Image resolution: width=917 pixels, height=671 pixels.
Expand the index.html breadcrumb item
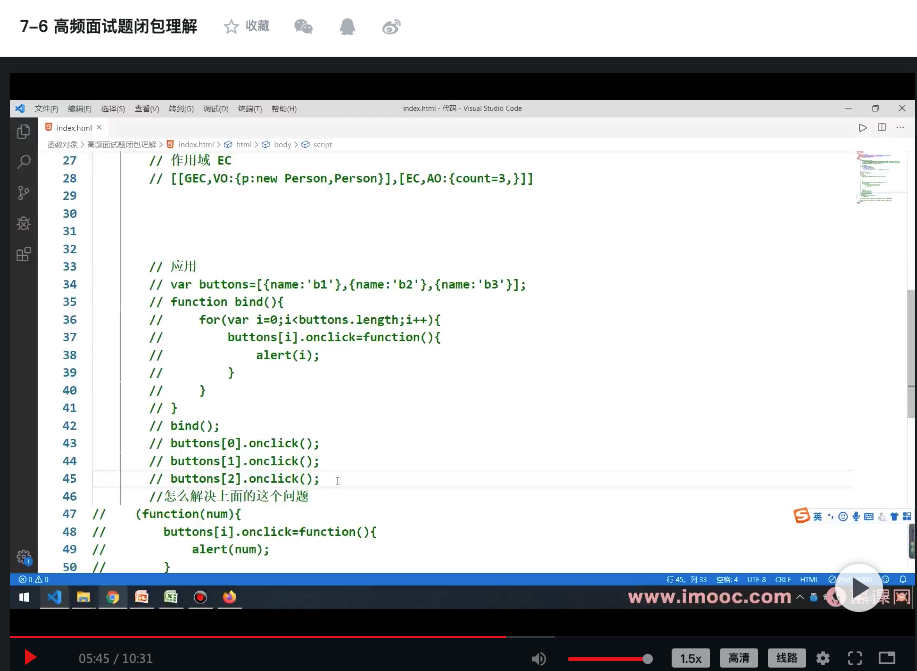click(196, 144)
